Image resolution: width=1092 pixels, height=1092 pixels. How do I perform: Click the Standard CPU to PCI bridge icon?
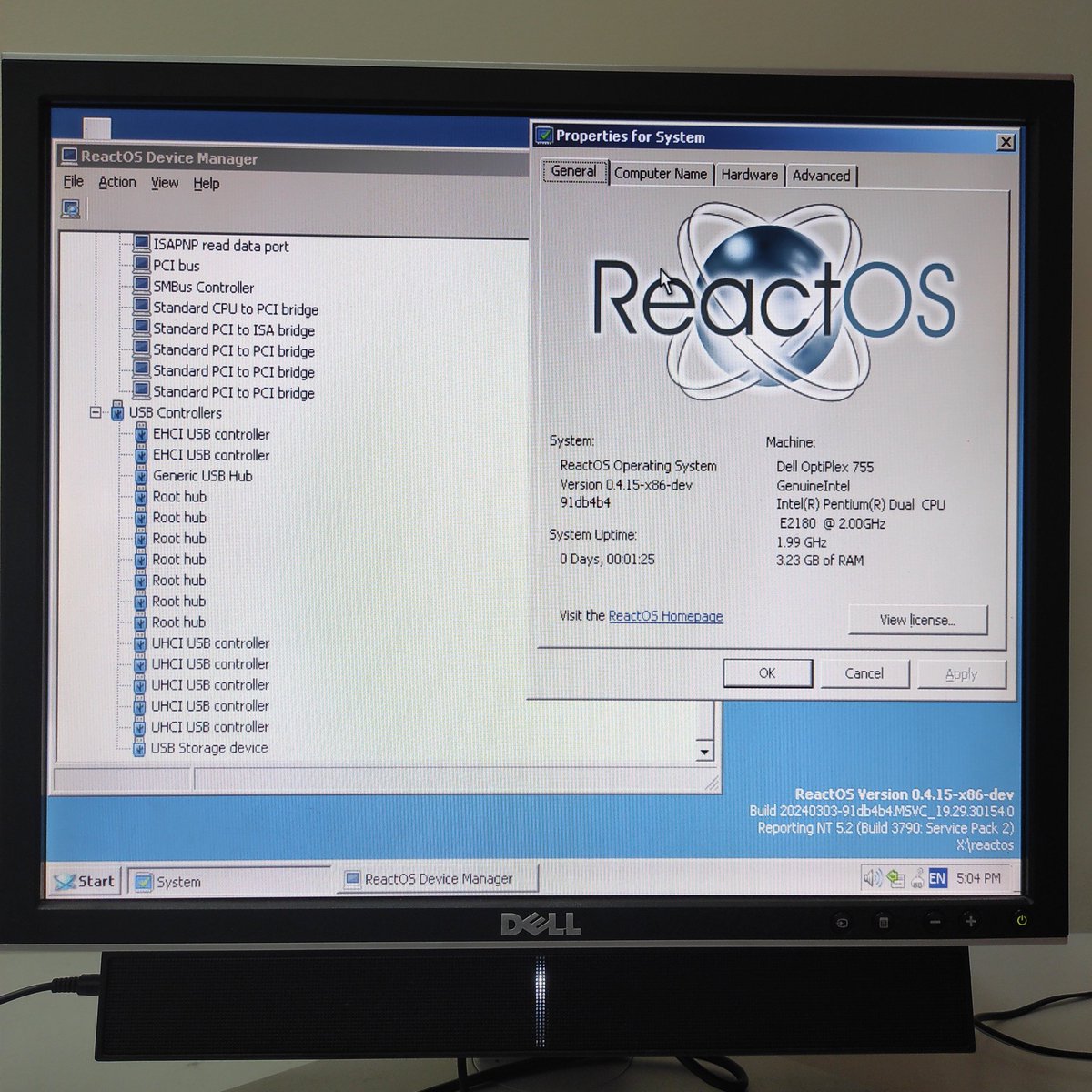tap(141, 308)
